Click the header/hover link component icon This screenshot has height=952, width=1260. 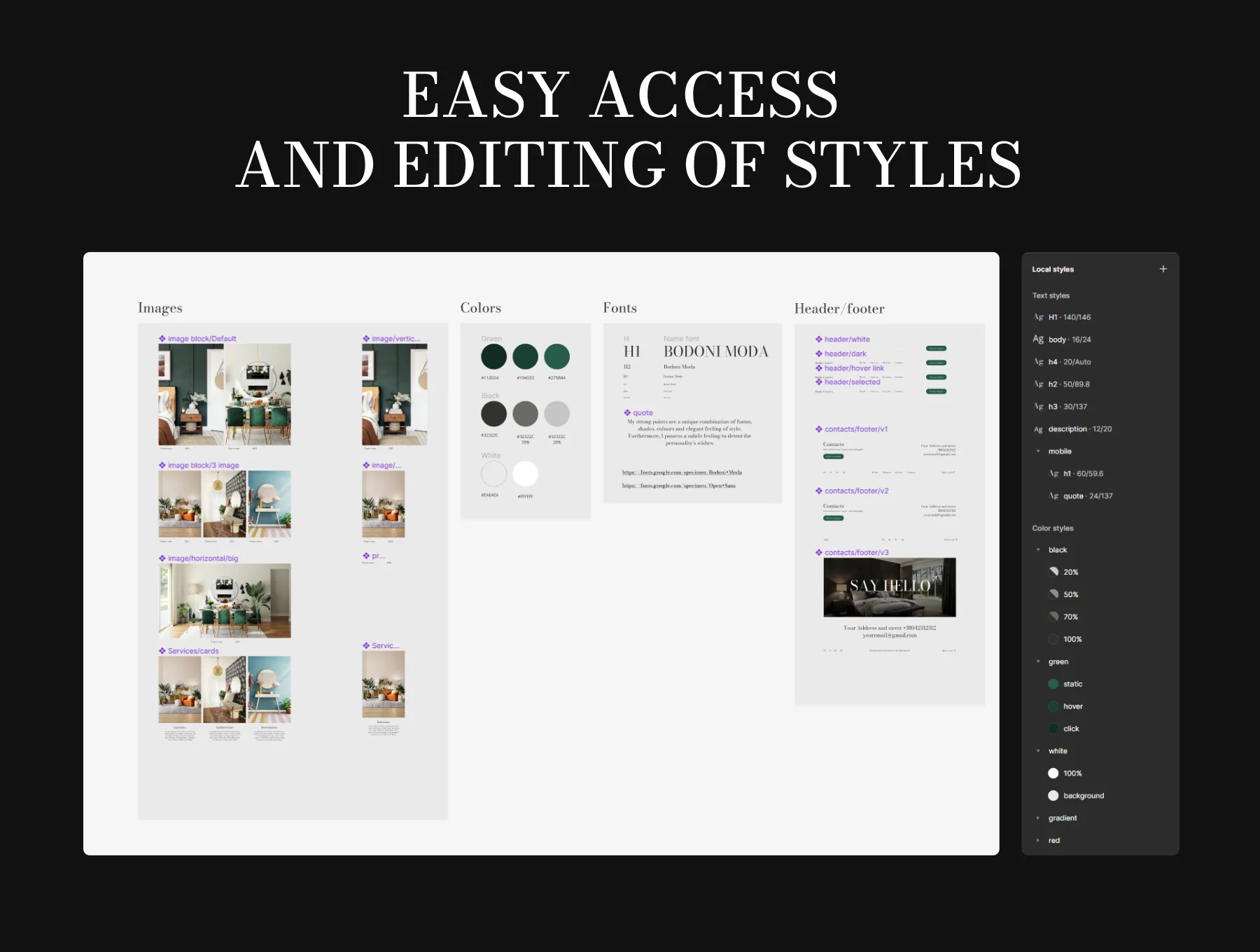[819, 368]
